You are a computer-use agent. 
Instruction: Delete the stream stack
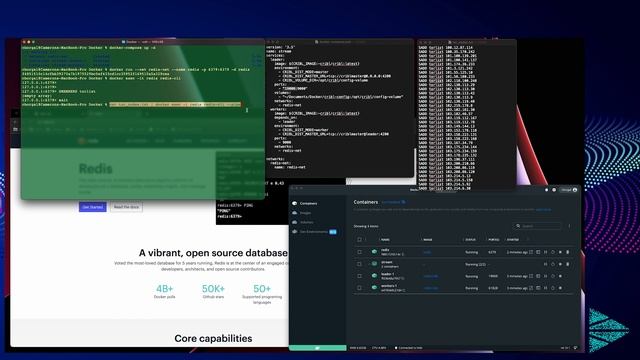coord(567,264)
